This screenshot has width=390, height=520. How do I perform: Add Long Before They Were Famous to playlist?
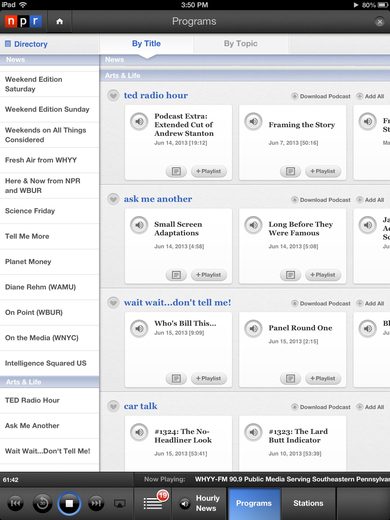pos(323,275)
